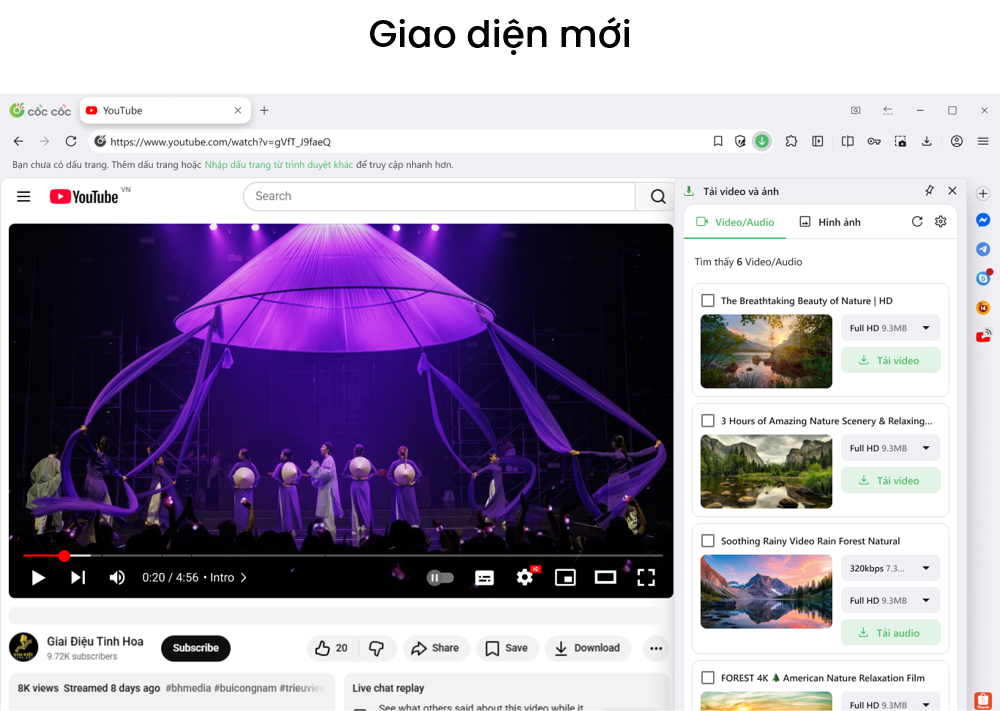Open a new tab with plus button
Image resolution: width=1000 pixels, height=711 pixels.
pos(264,110)
